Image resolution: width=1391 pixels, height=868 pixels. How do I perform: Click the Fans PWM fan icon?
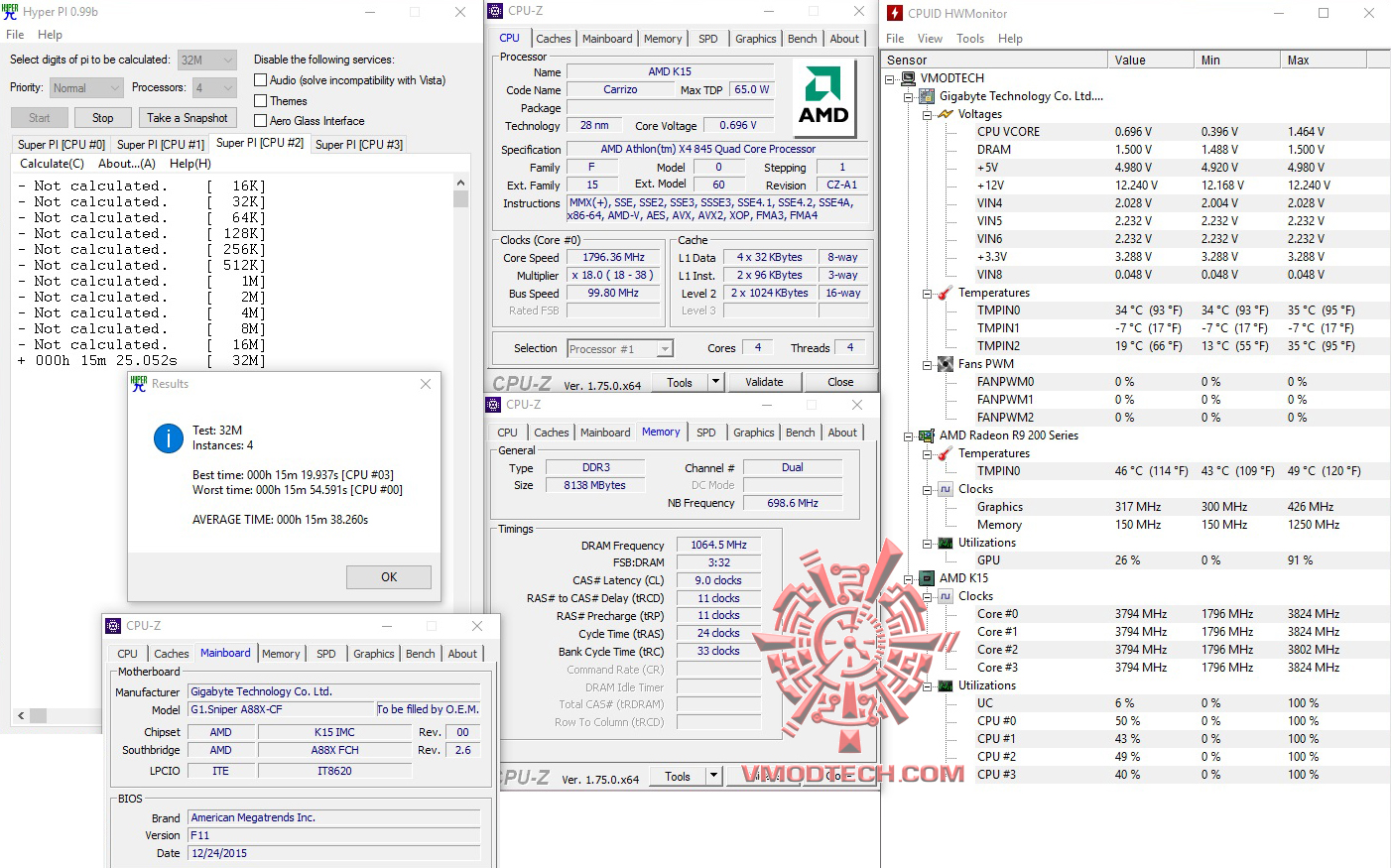tap(946, 364)
